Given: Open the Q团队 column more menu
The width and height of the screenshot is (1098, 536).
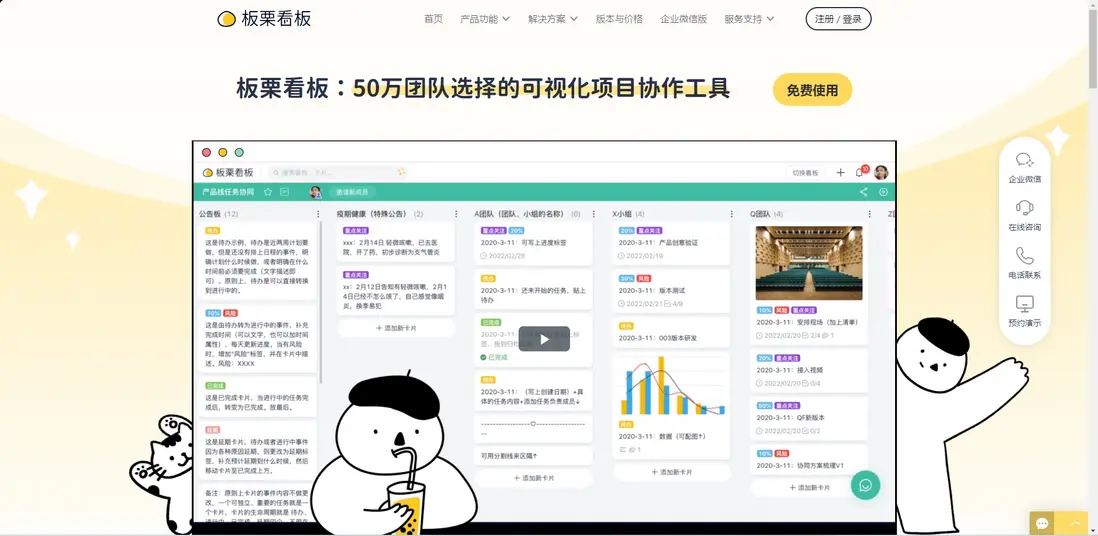Looking at the screenshot, I should pyautogui.click(x=869, y=214).
